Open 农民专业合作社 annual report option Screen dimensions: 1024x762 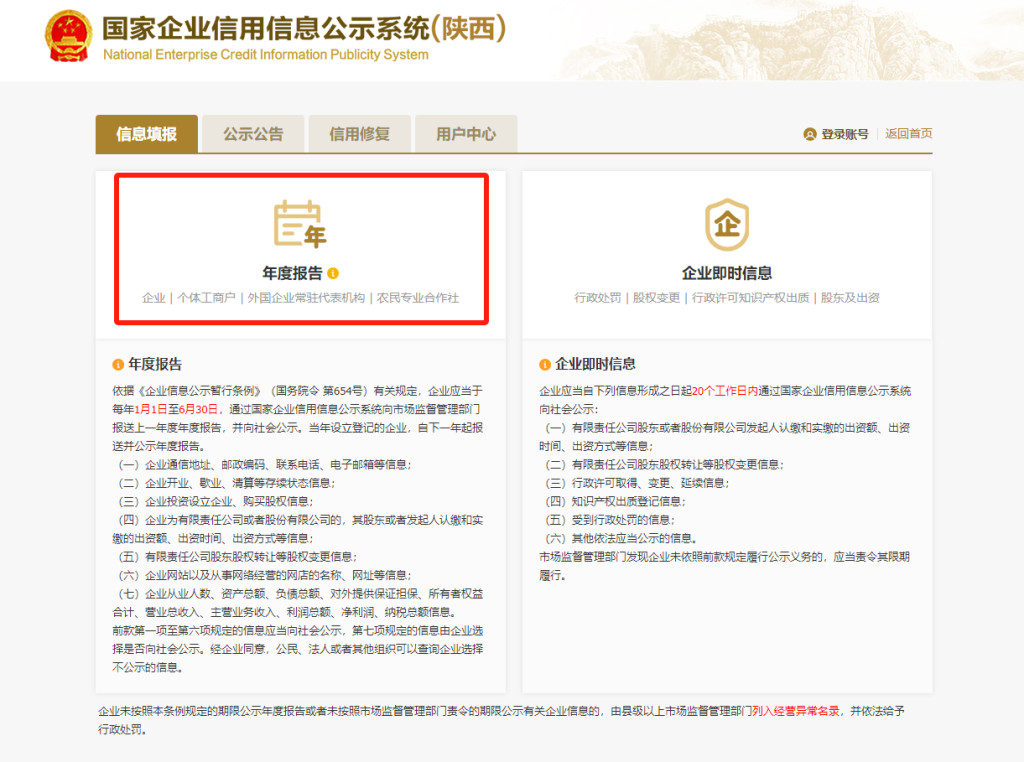point(418,298)
